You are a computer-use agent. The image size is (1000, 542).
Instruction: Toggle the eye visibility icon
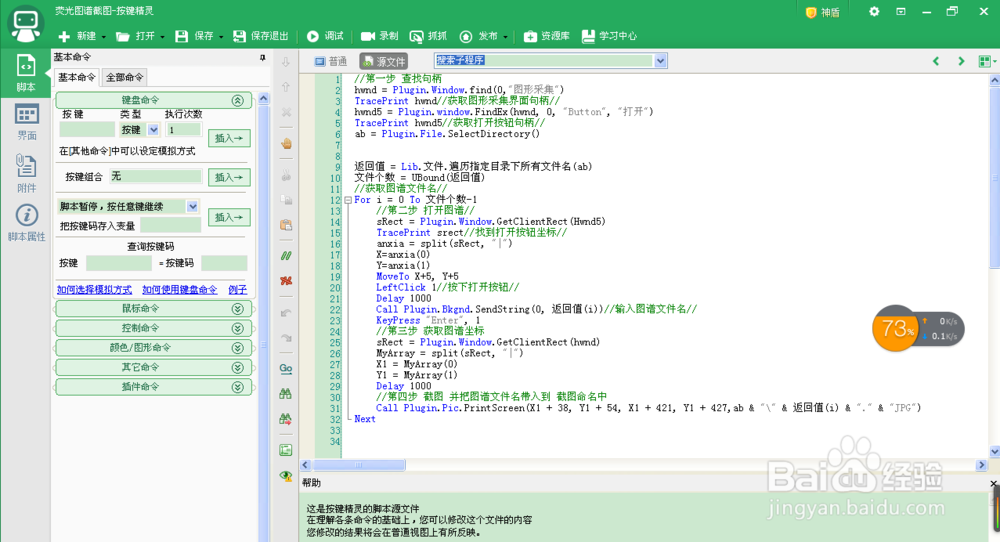click(286, 476)
